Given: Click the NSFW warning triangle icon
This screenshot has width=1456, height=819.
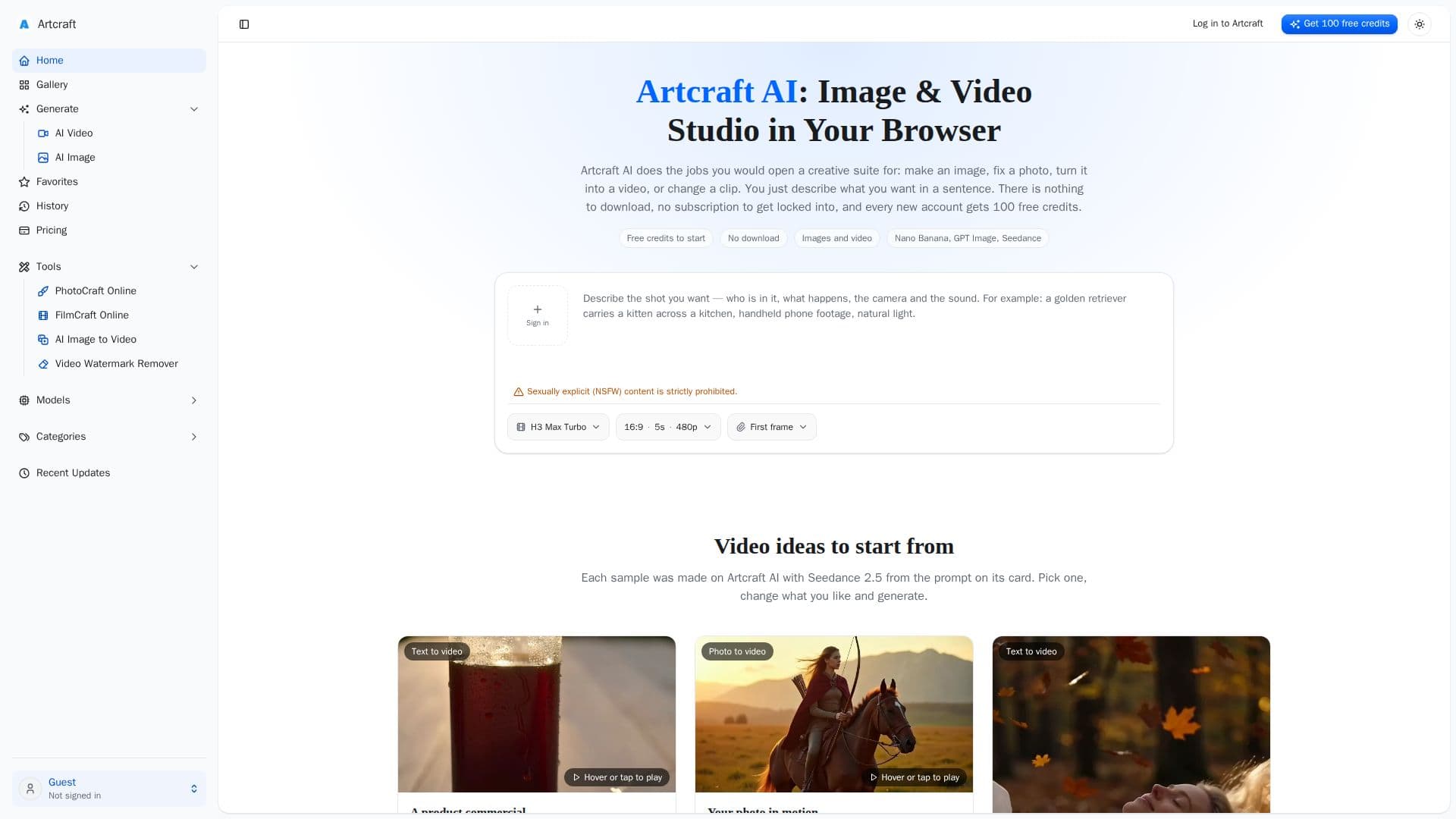Looking at the screenshot, I should [519, 392].
